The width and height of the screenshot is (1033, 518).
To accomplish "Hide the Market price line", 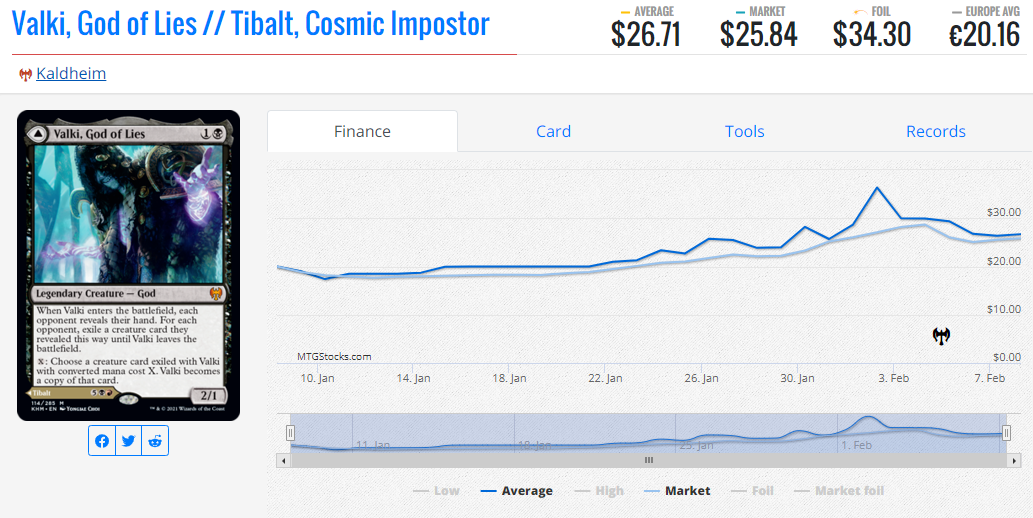I will point(678,491).
